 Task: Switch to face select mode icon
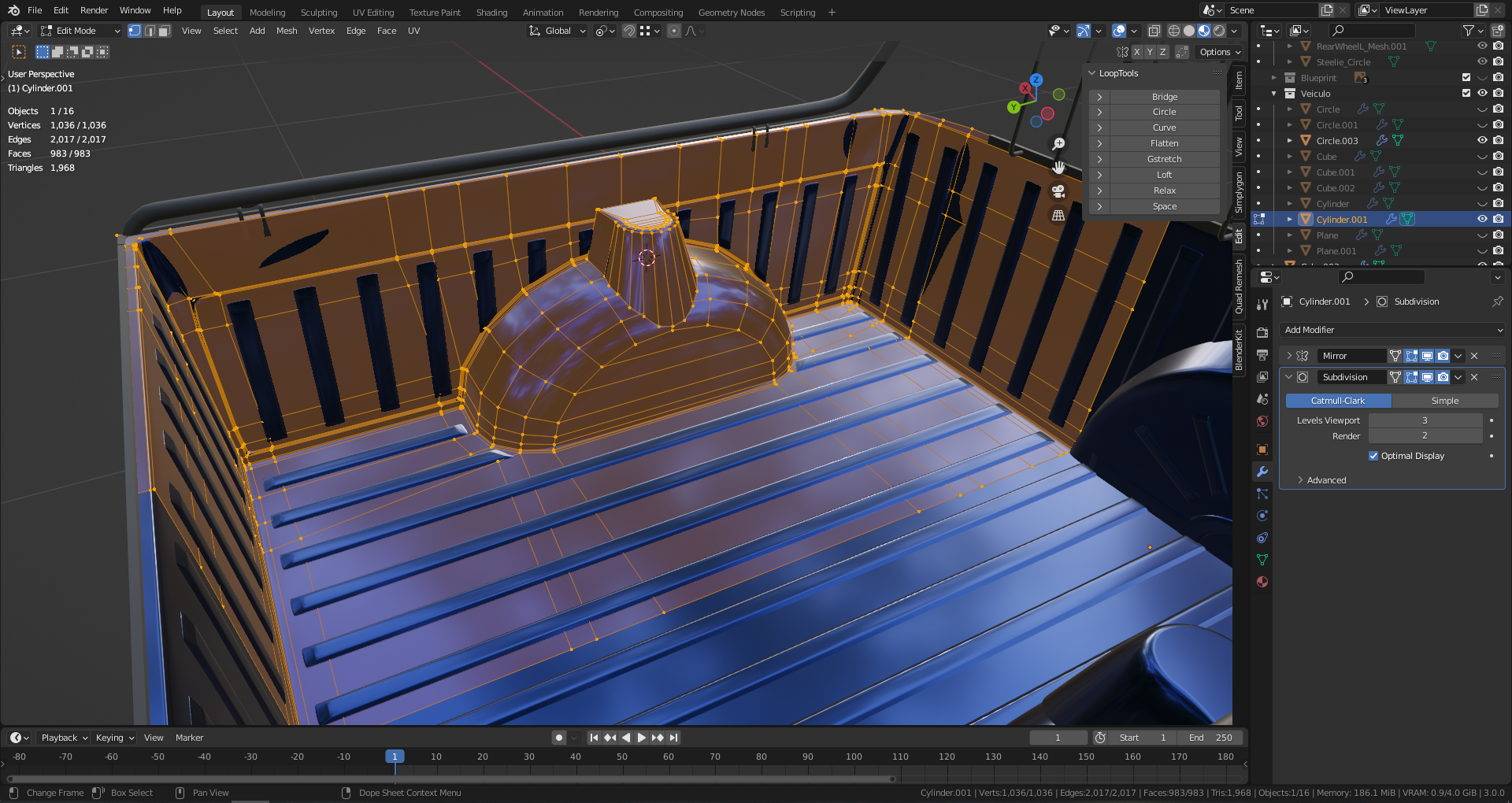tap(164, 31)
